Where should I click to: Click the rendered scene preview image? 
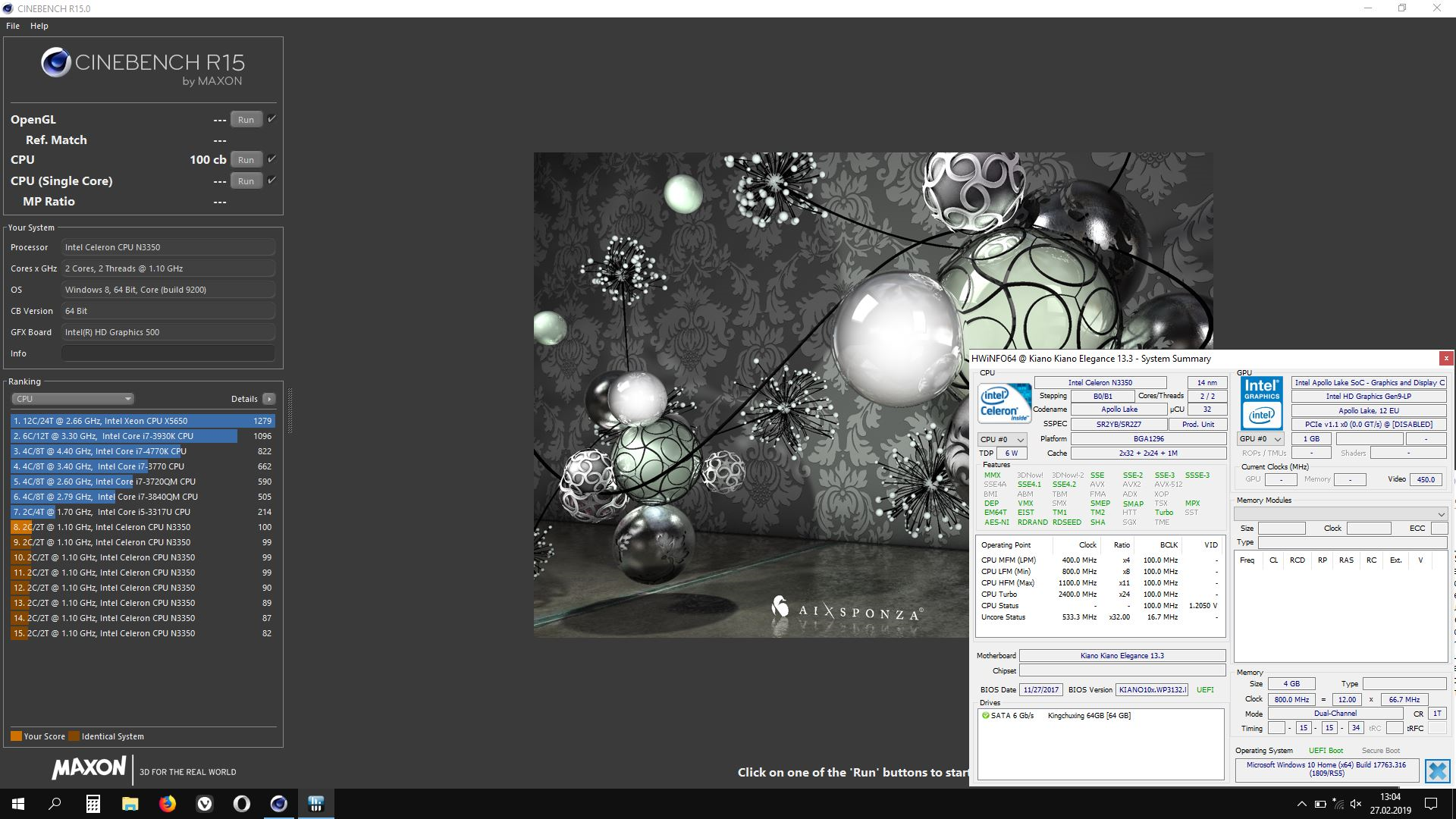click(x=873, y=395)
